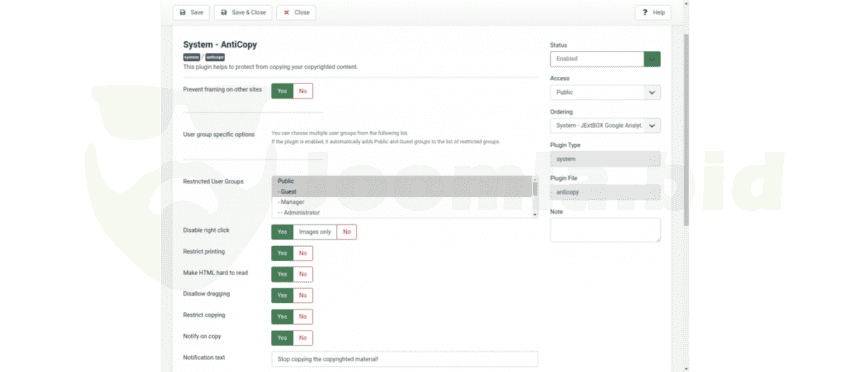Select Administrator in Restricted User Groups list
The height and width of the screenshot is (372, 850).
click(x=402, y=213)
